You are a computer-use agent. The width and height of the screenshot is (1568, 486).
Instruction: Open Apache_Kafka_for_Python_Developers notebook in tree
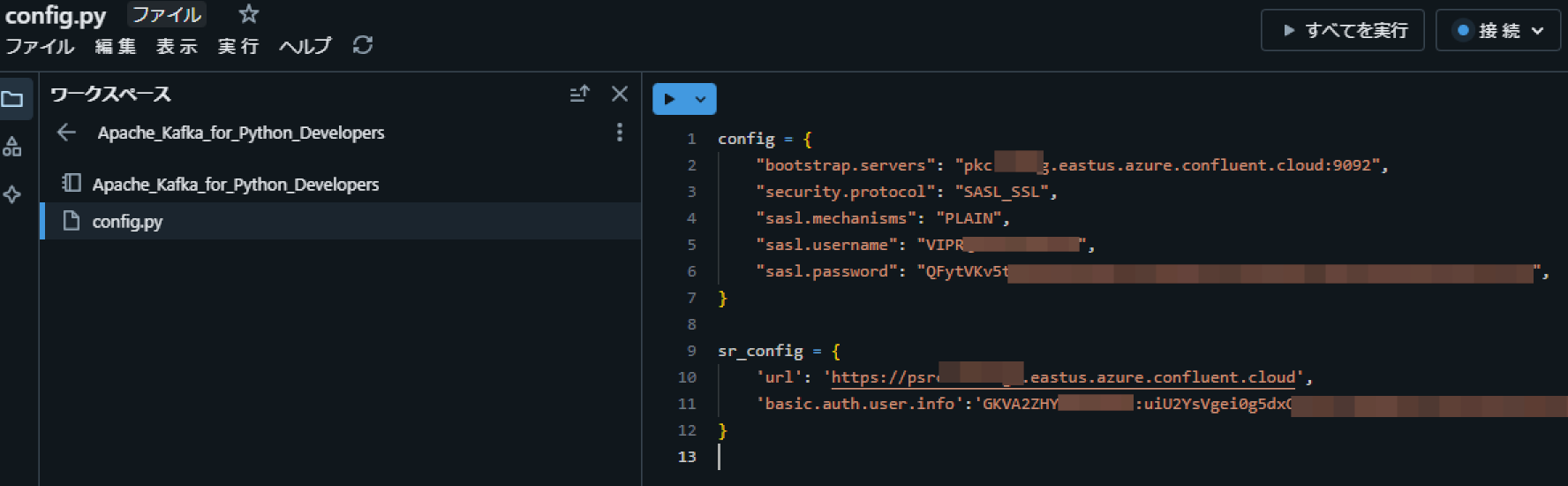[236, 184]
